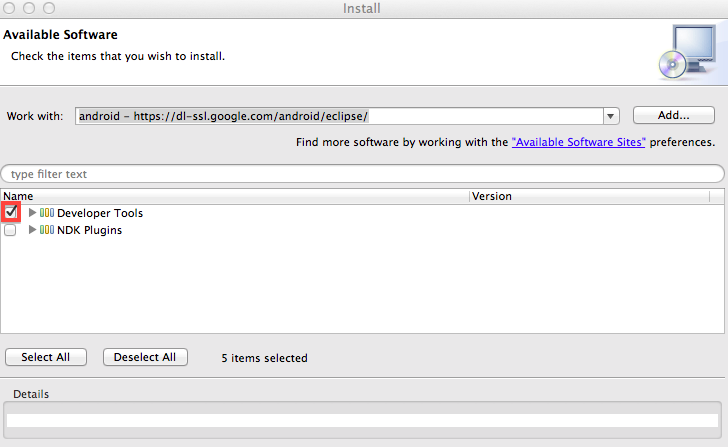Check the NDK Plugins checkbox
This screenshot has width=728, height=447.
(10, 230)
